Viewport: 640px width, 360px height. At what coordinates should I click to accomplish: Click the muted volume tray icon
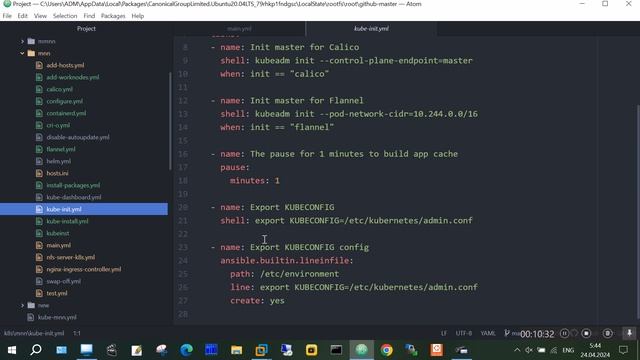[529, 350]
